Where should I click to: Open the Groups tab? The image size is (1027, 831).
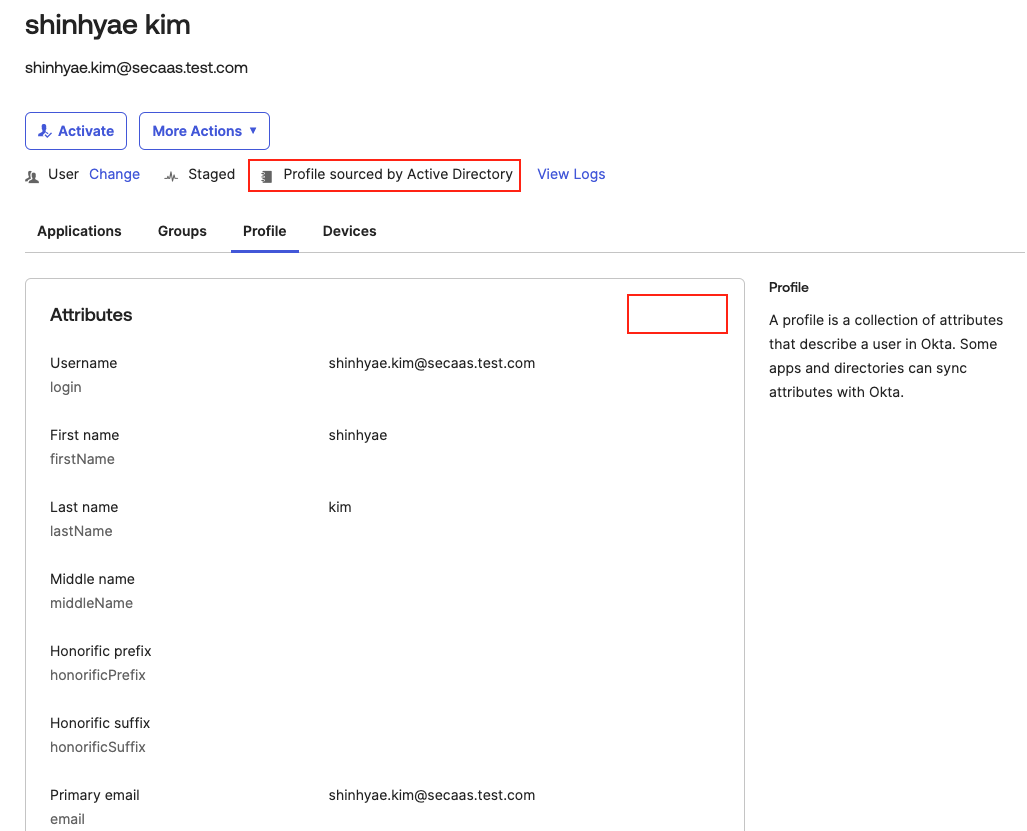tap(182, 231)
